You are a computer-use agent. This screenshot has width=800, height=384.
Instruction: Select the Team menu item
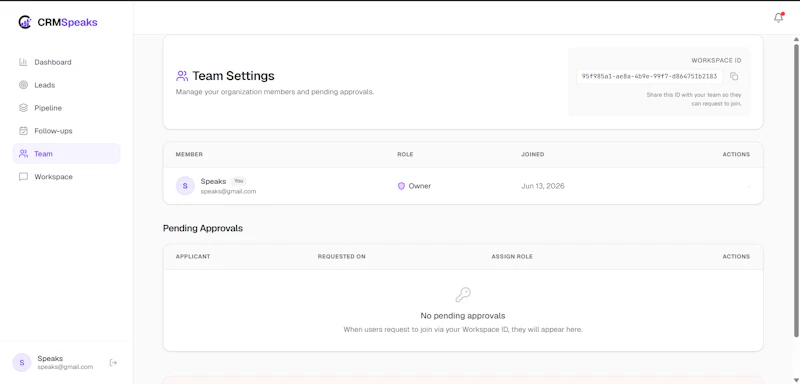(x=66, y=153)
